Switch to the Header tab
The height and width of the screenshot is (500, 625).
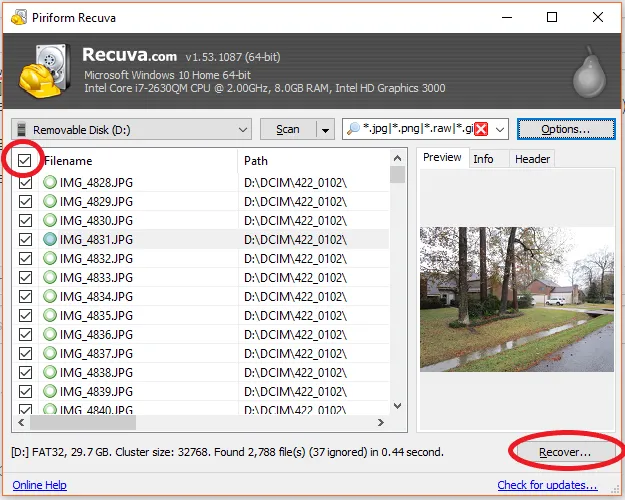click(x=532, y=159)
